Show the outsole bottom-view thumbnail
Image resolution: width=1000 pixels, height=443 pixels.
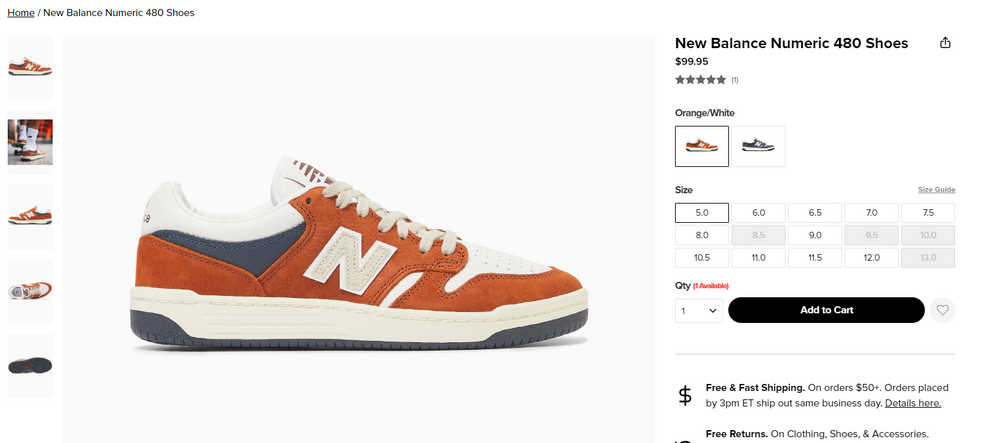point(30,365)
